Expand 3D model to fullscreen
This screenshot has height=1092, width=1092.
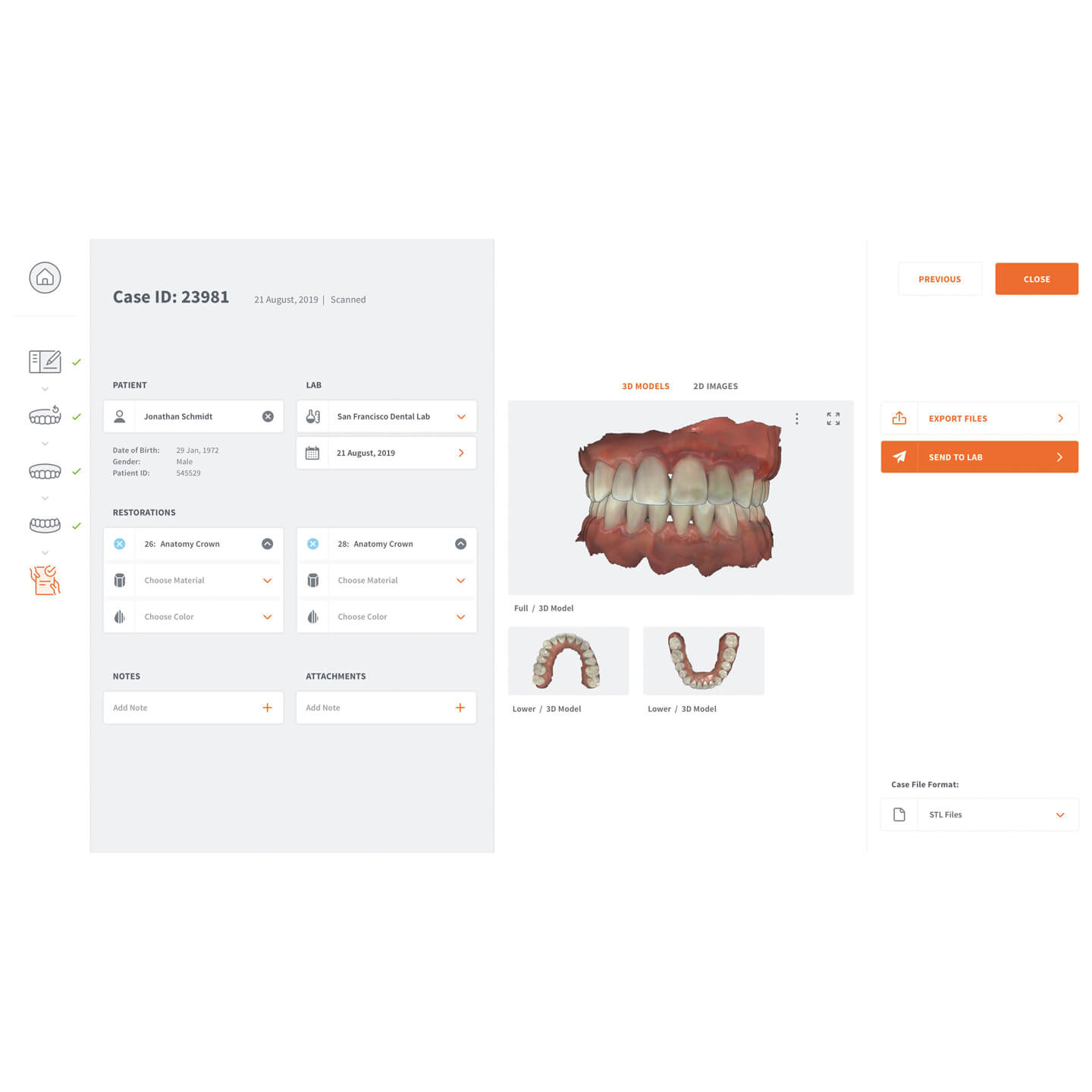(x=833, y=419)
